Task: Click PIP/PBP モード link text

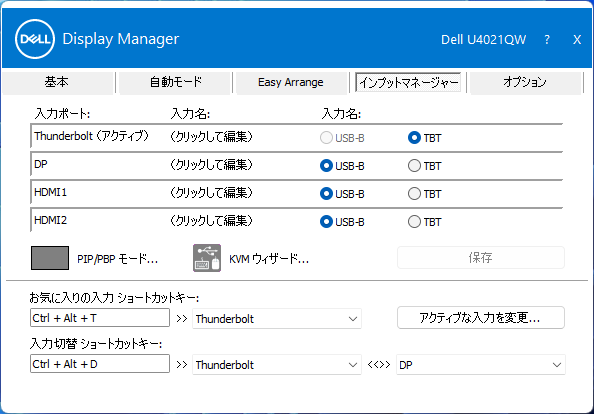Action: point(117,259)
